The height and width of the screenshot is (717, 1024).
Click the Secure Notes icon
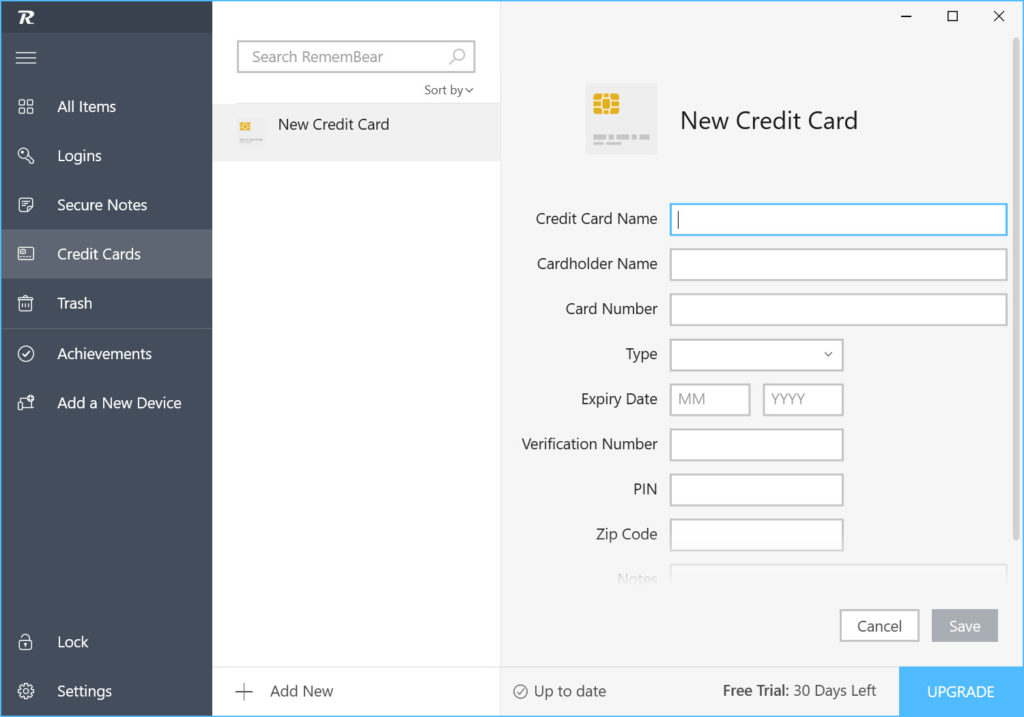click(26, 205)
